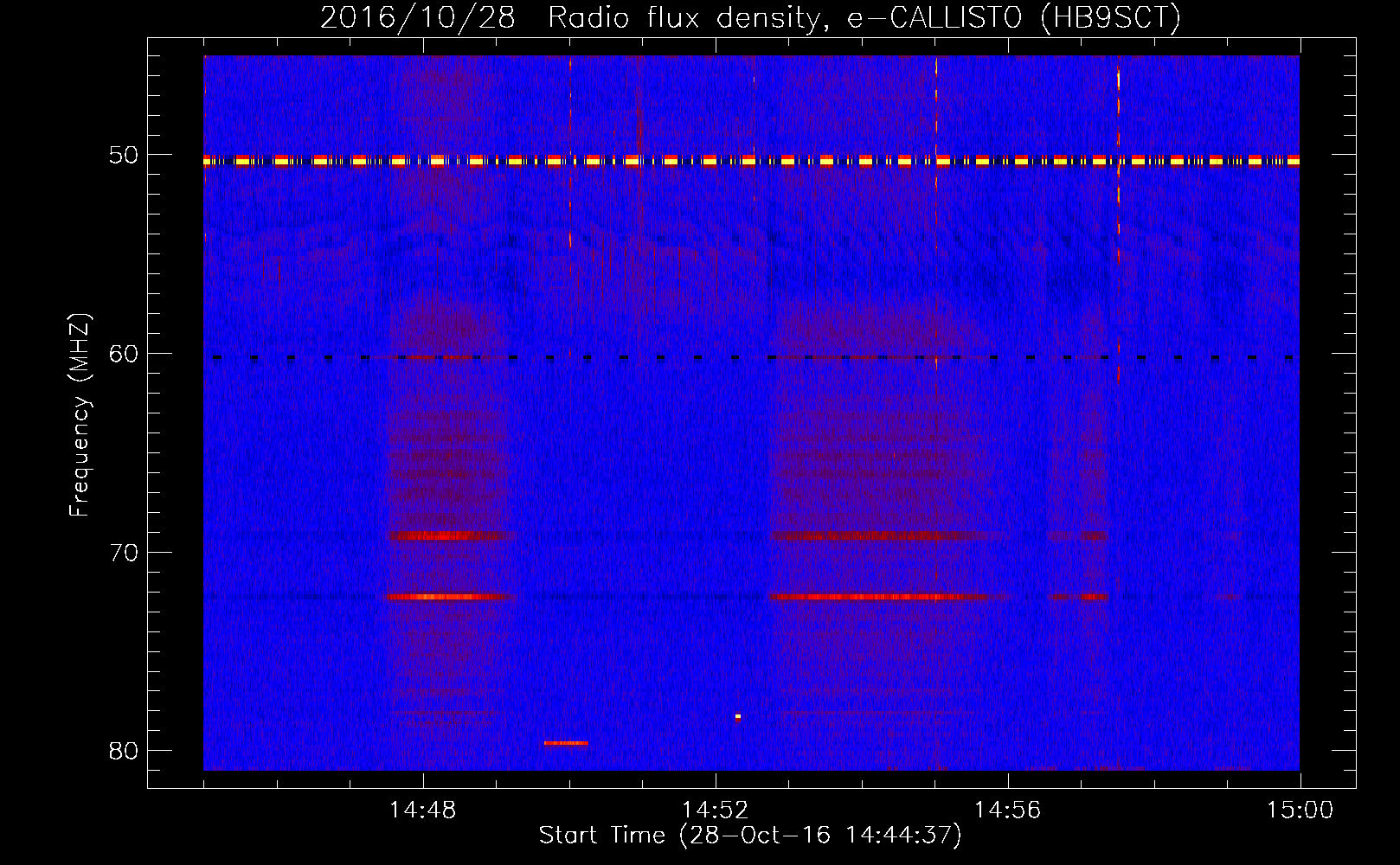Click the 15:00 time tick label
1400x865 pixels.
click(1300, 811)
